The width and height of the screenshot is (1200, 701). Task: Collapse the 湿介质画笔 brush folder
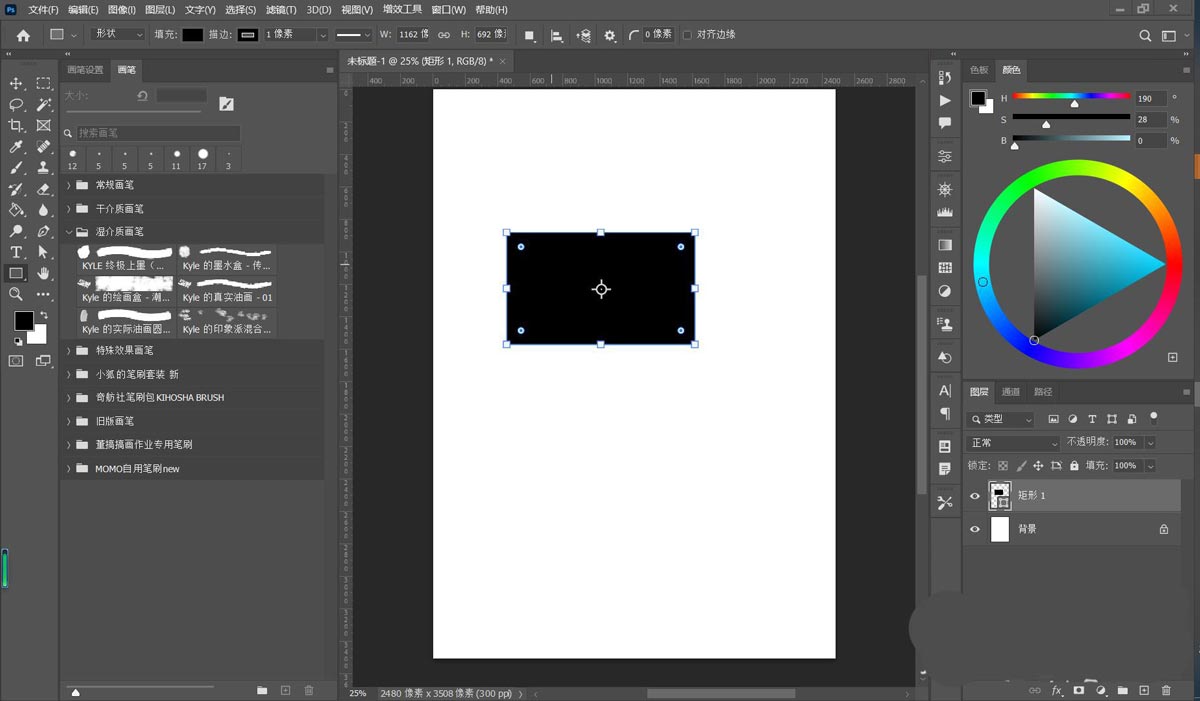(69, 232)
